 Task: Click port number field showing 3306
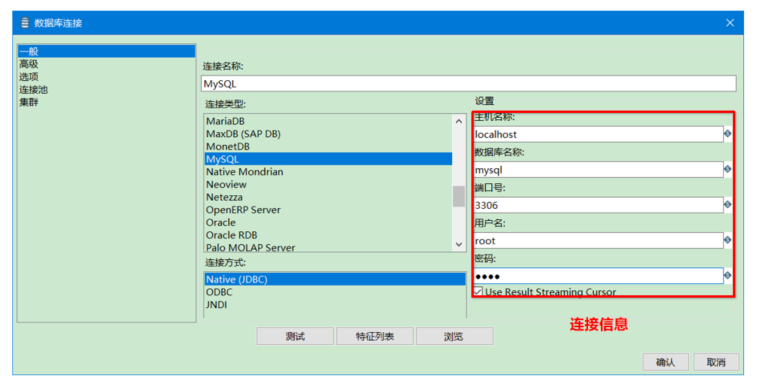(598, 205)
